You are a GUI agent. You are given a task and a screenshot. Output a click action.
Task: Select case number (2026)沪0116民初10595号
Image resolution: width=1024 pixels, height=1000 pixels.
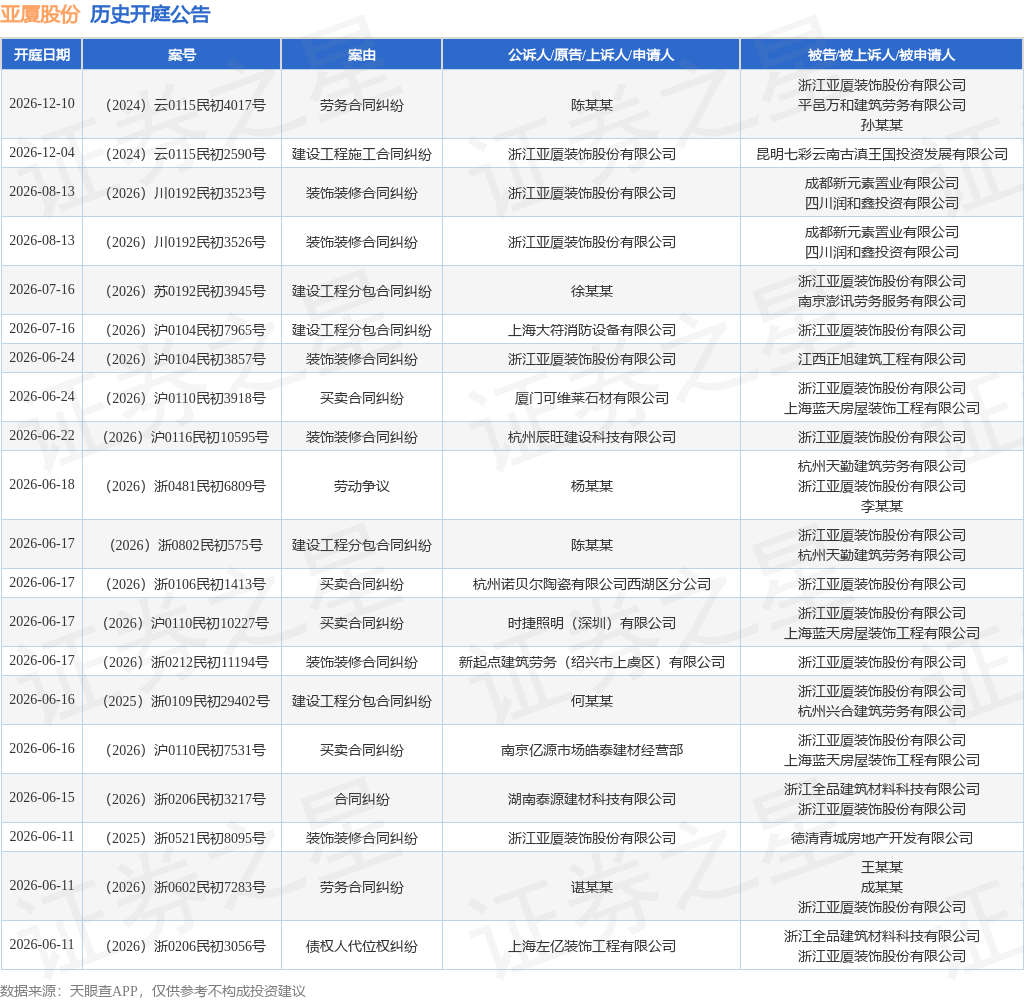pos(185,437)
